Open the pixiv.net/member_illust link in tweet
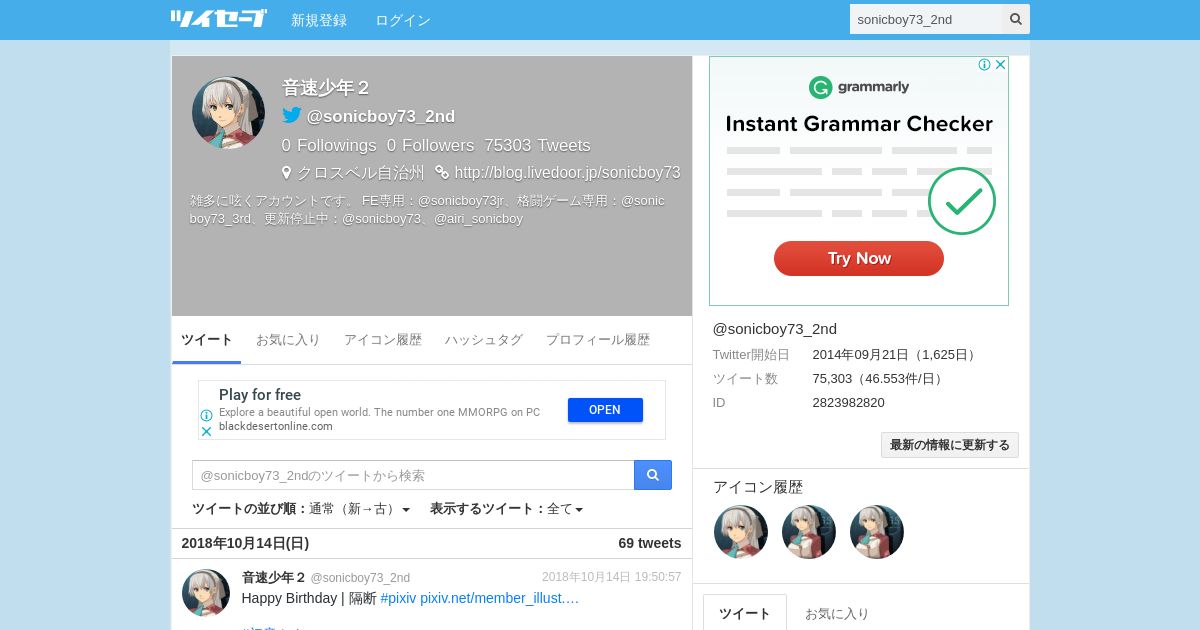Screen dimensions: 1200x630 [500, 598]
